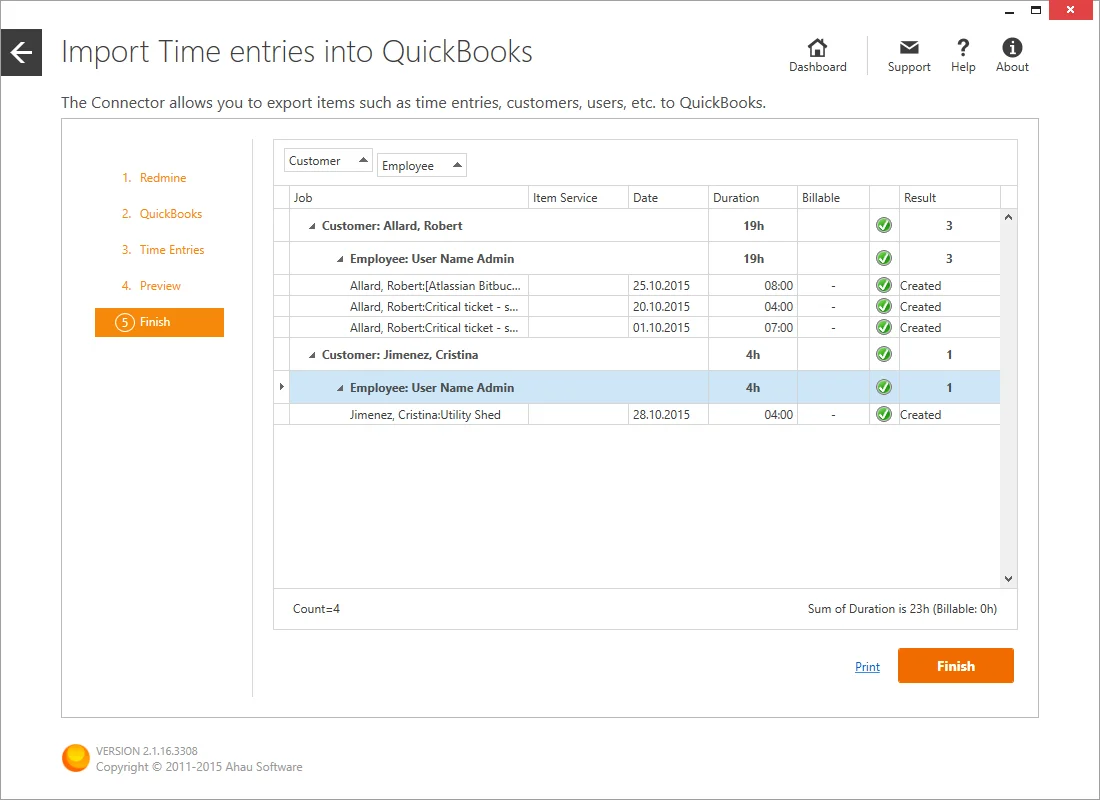Click green check icon on 20.10.2015 row
1100x800 pixels.
(884, 307)
